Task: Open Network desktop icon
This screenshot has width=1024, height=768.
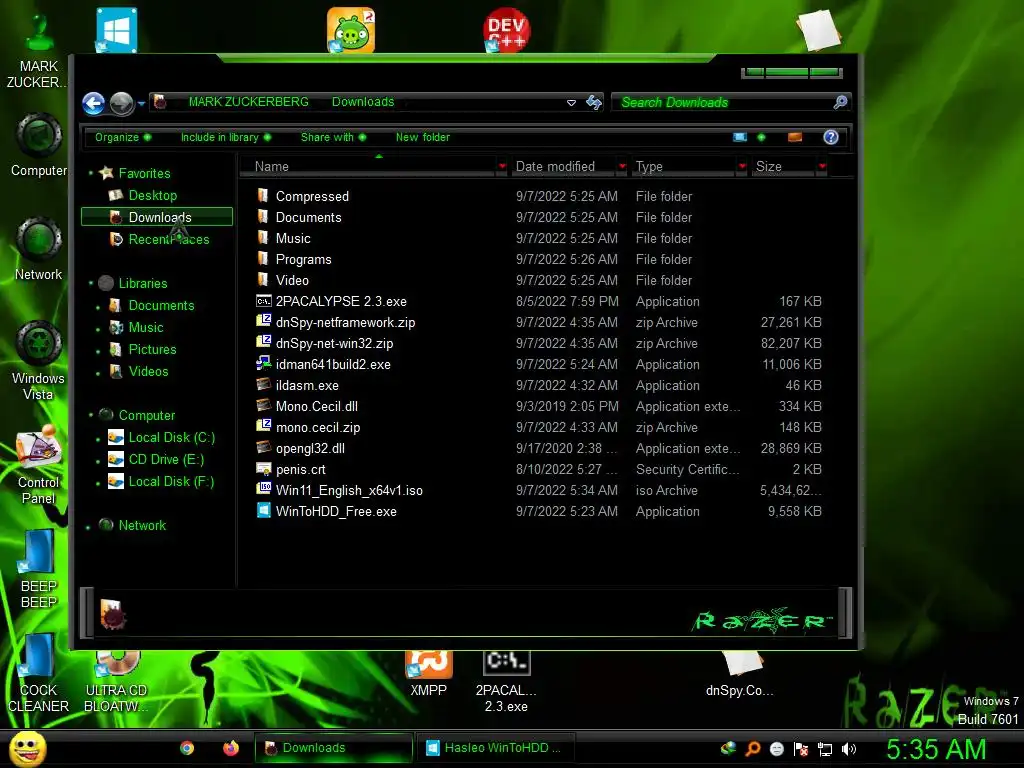Action: point(39,249)
